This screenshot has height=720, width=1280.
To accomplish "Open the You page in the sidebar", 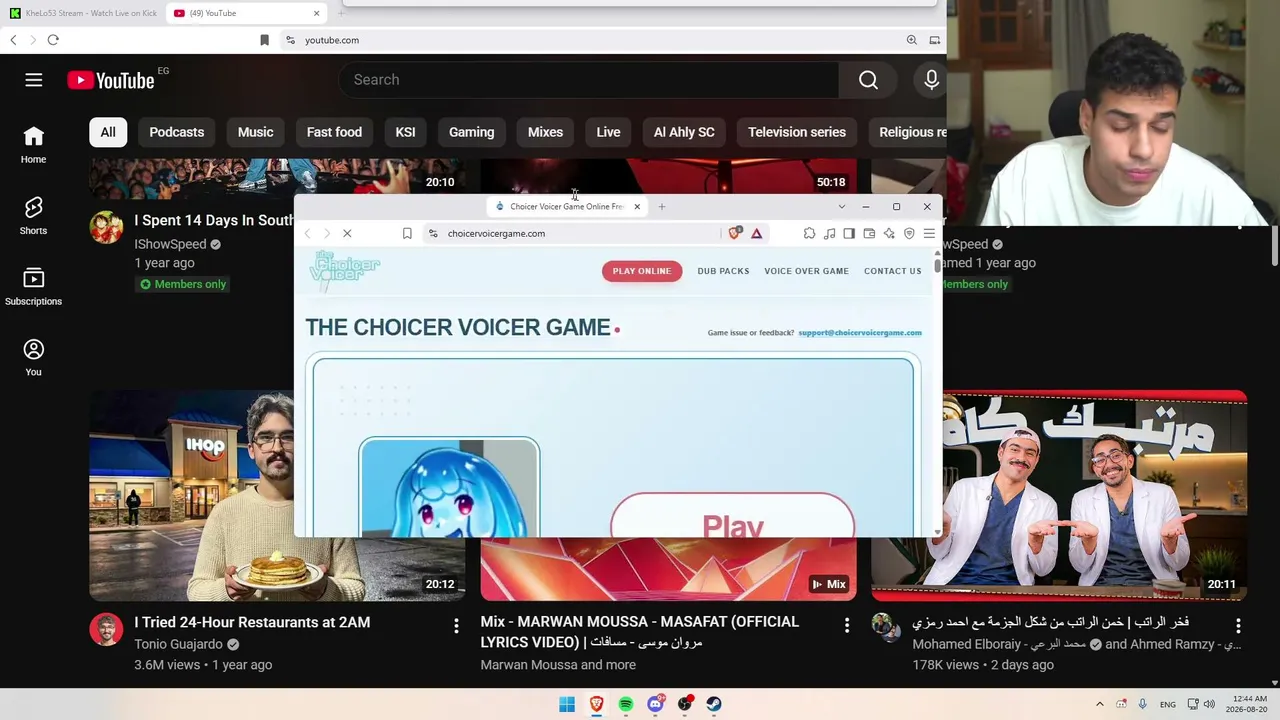I will (33, 358).
